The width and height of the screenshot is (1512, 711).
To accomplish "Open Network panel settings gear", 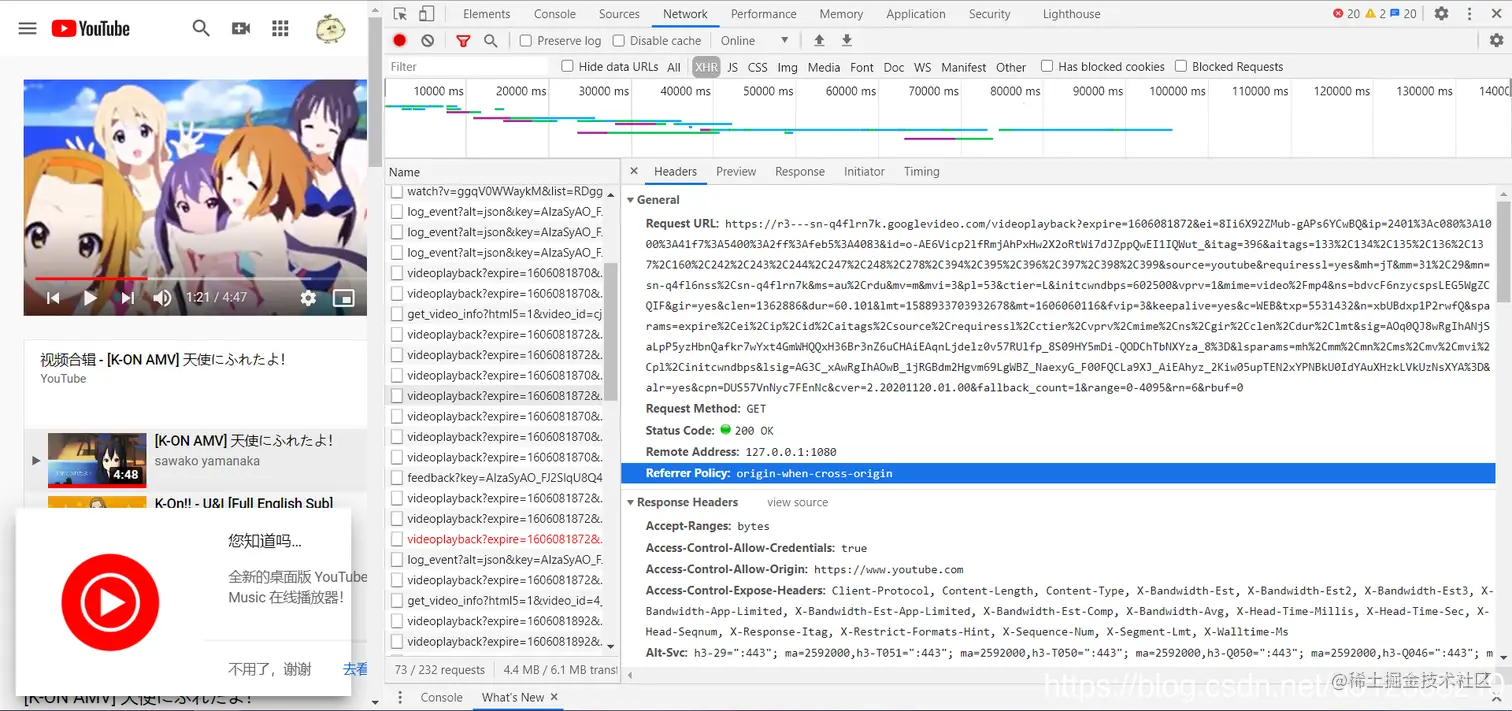I will pos(1496,41).
